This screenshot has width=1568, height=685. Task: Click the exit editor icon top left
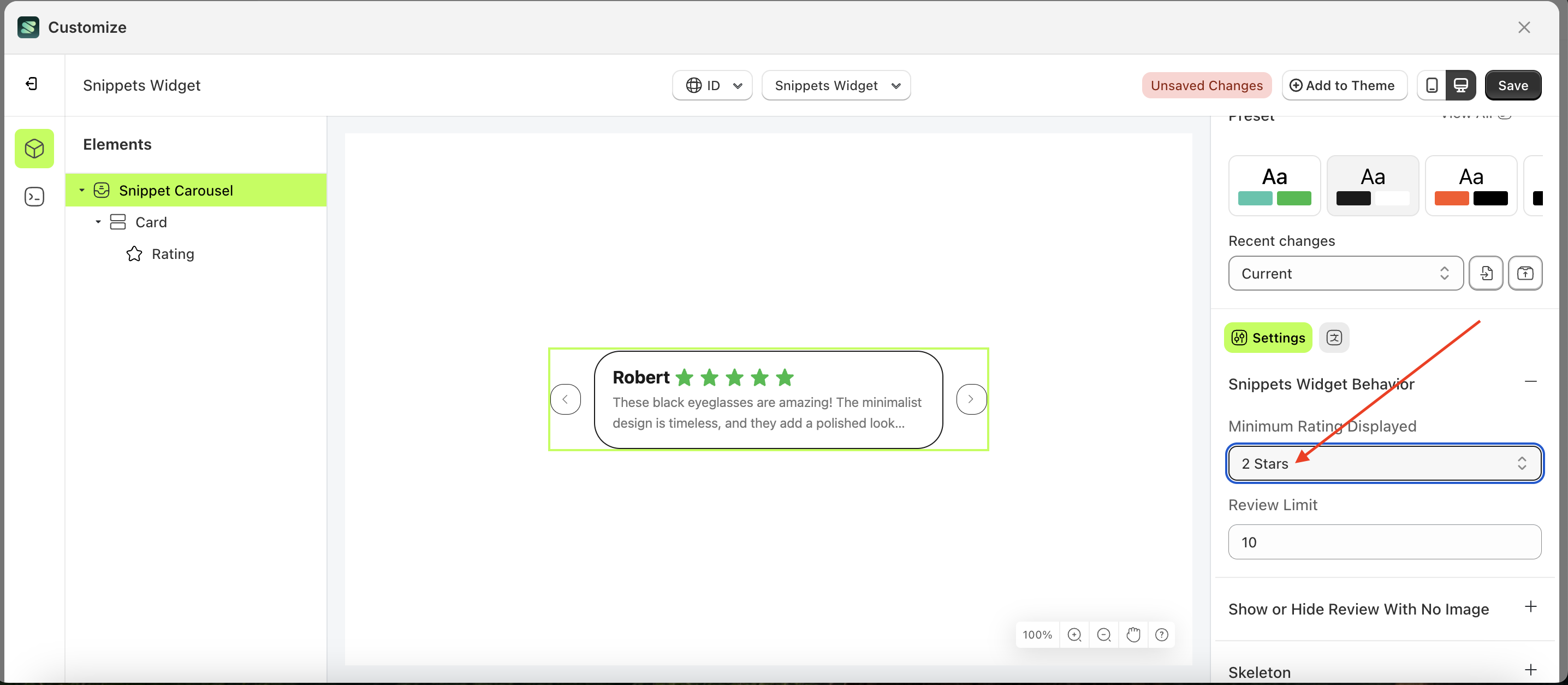point(32,84)
